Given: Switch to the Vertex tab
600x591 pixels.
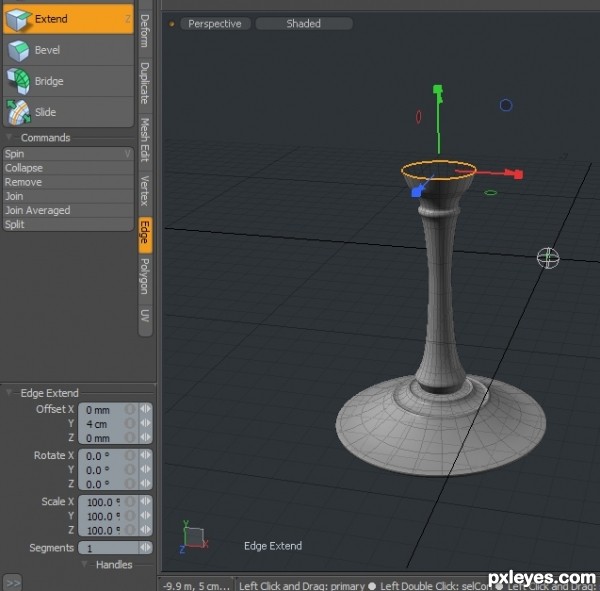Looking at the screenshot, I should tap(145, 191).
